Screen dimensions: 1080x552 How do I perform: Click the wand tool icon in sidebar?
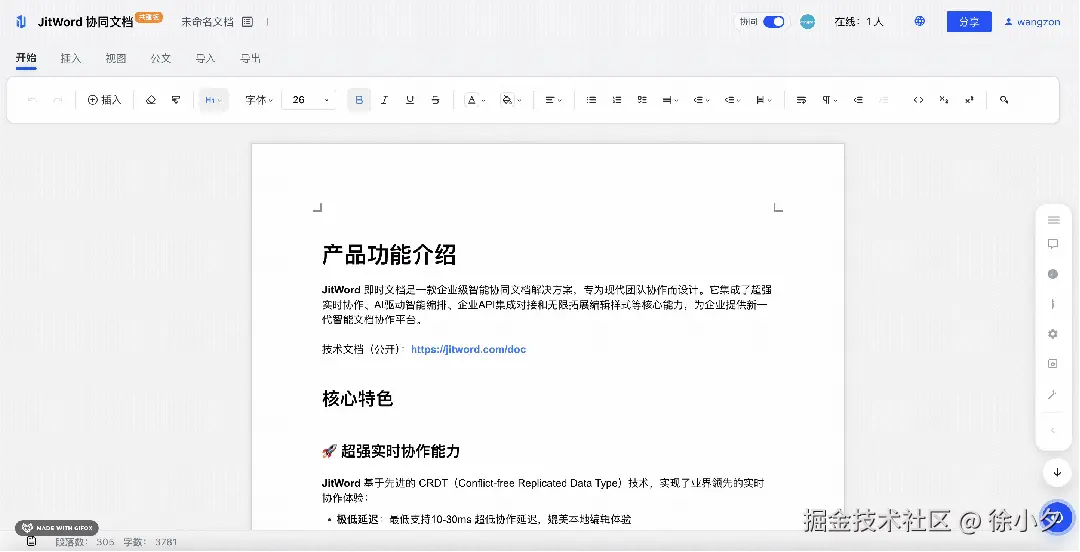coord(1052,394)
